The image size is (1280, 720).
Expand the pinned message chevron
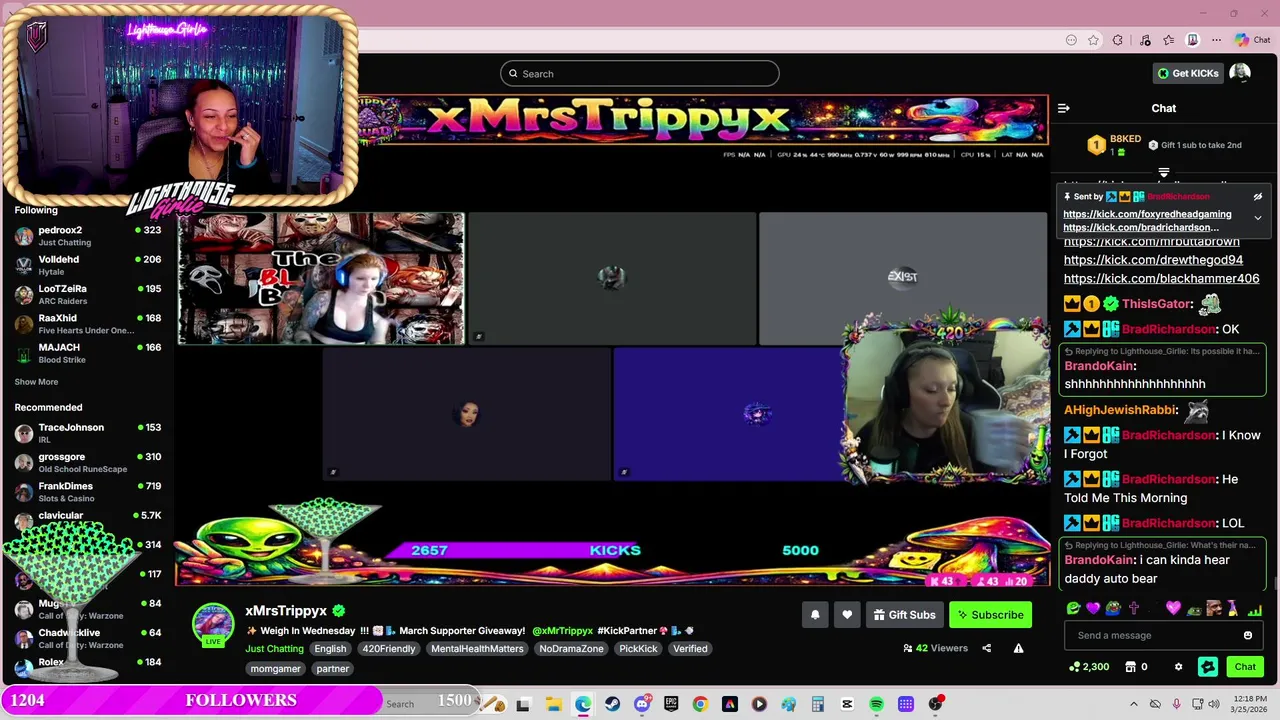1258,217
